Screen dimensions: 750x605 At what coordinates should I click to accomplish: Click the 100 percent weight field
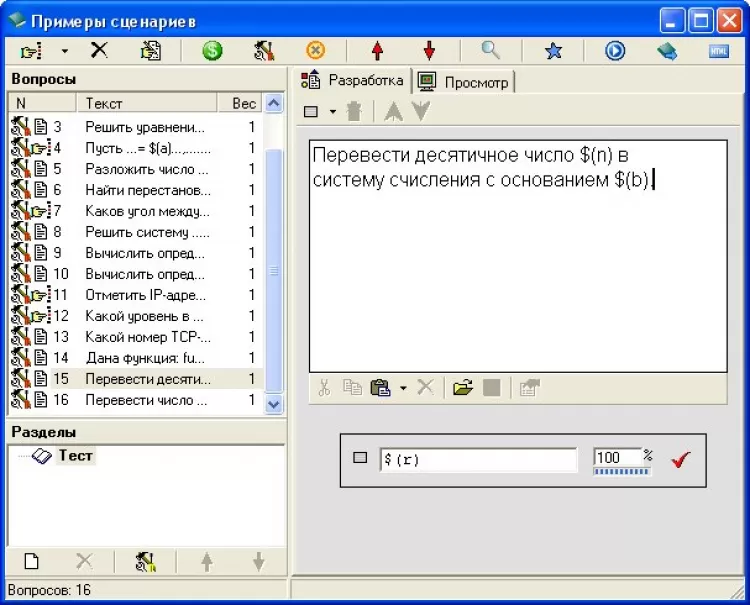point(616,457)
